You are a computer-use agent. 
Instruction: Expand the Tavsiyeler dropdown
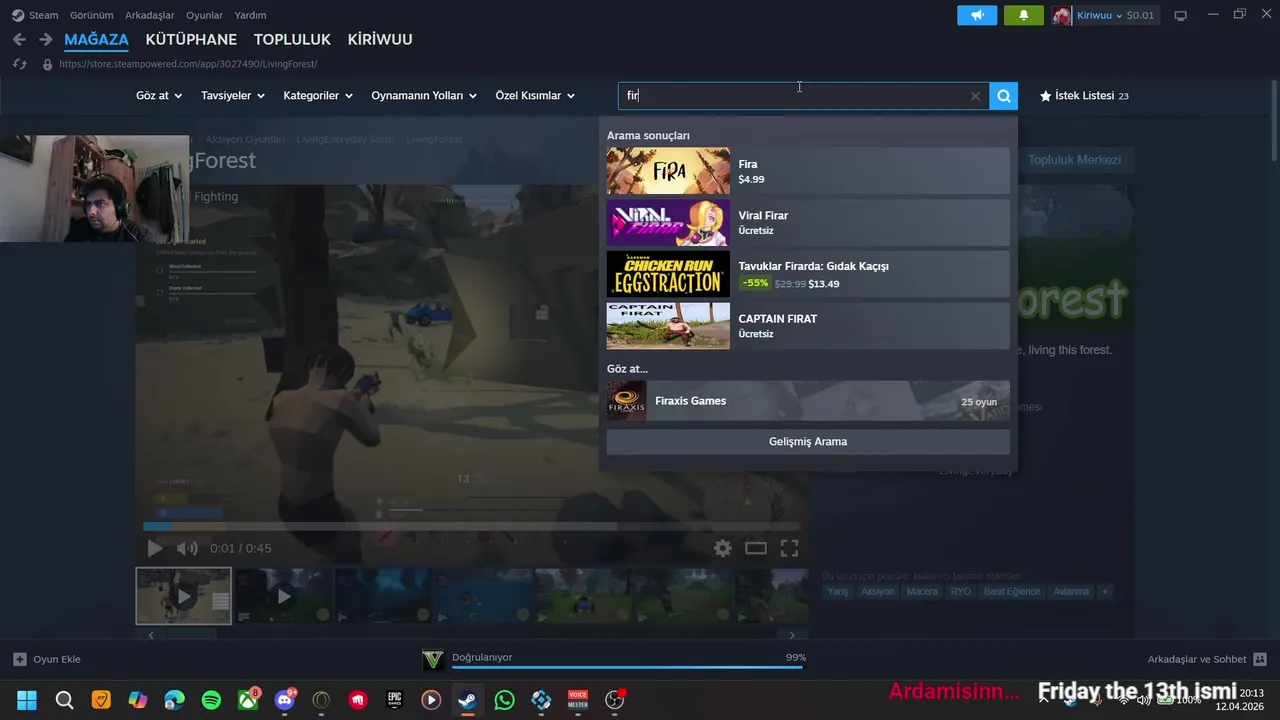[233, 96]
